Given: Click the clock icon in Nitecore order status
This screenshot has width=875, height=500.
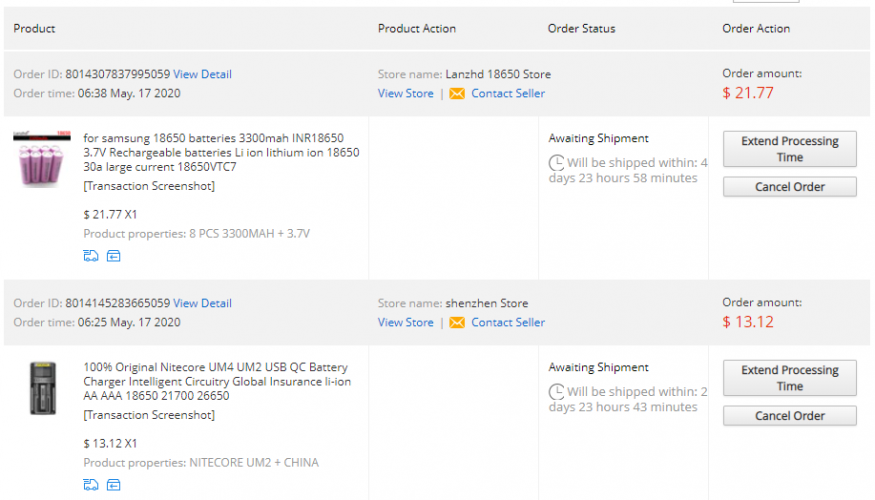Looking at the screenshot, I should (x=556, y=391).
